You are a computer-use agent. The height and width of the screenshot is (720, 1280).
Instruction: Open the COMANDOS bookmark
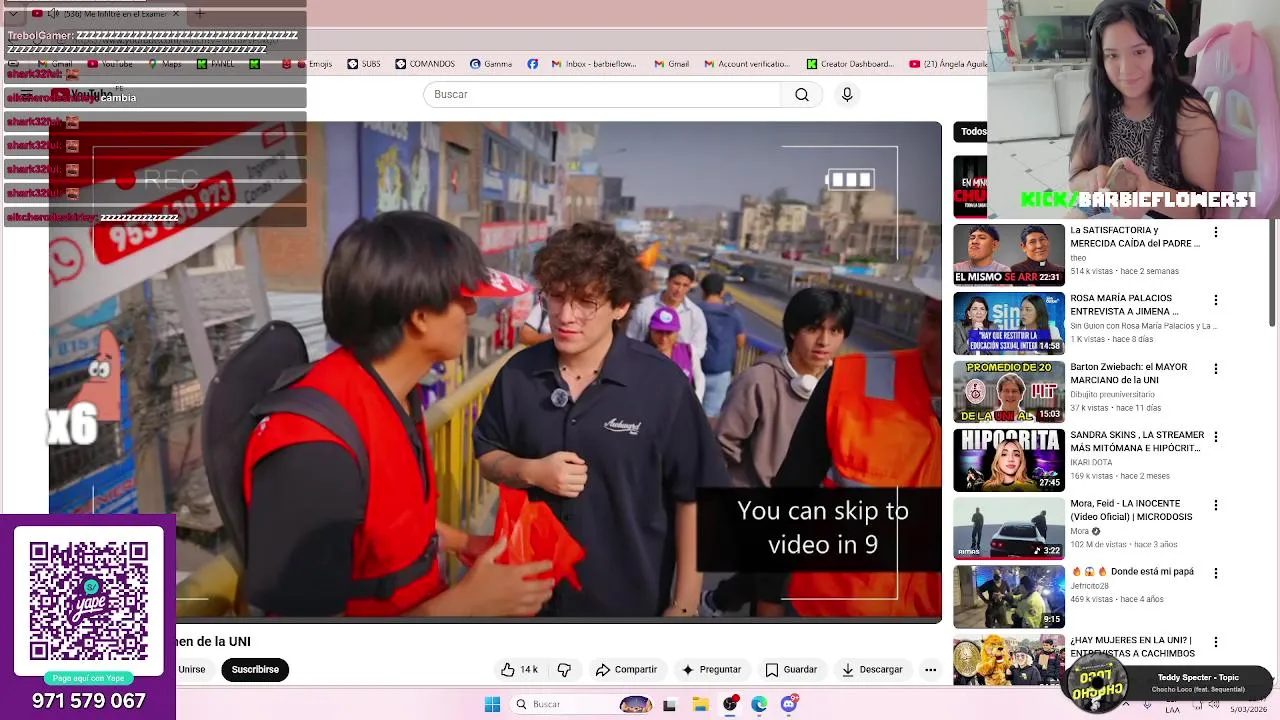tap(425, 64)
